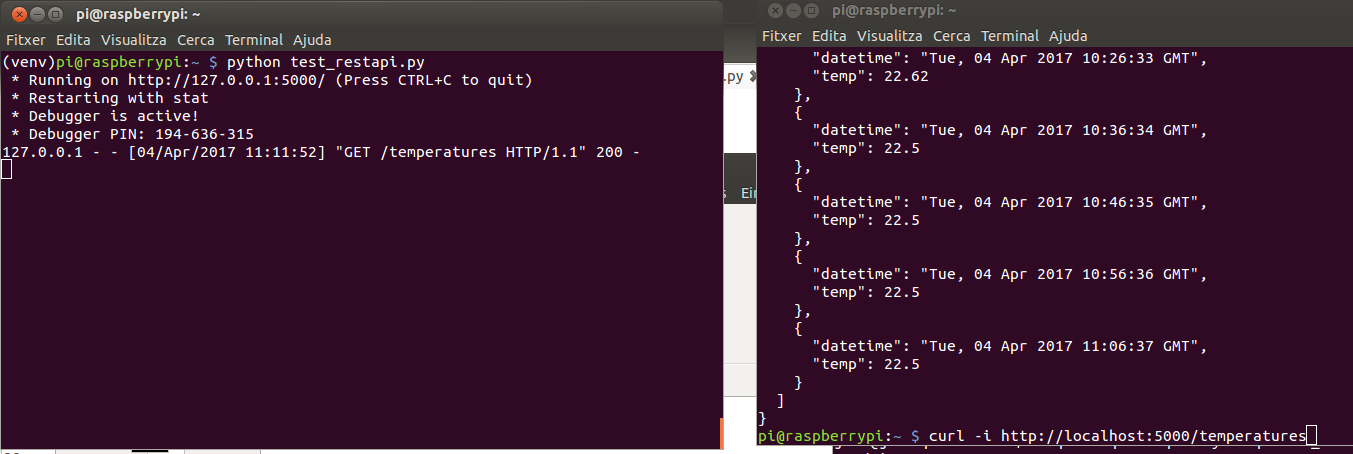Minimize the terminal running test_restapi.py
Image resolution: width=1353 pixels, height=454 pixels.
[35, 15]
